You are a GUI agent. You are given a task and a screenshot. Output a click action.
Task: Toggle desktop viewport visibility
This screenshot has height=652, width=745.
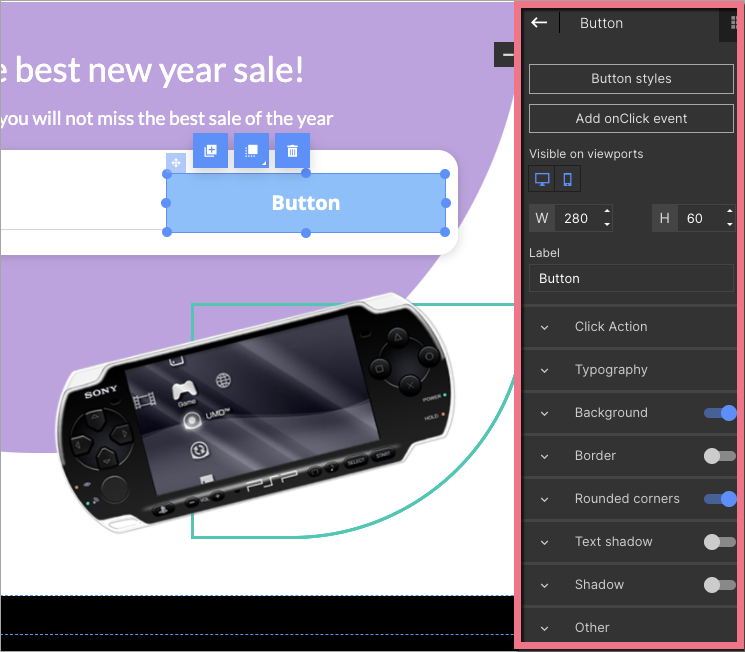coord(542,179)
